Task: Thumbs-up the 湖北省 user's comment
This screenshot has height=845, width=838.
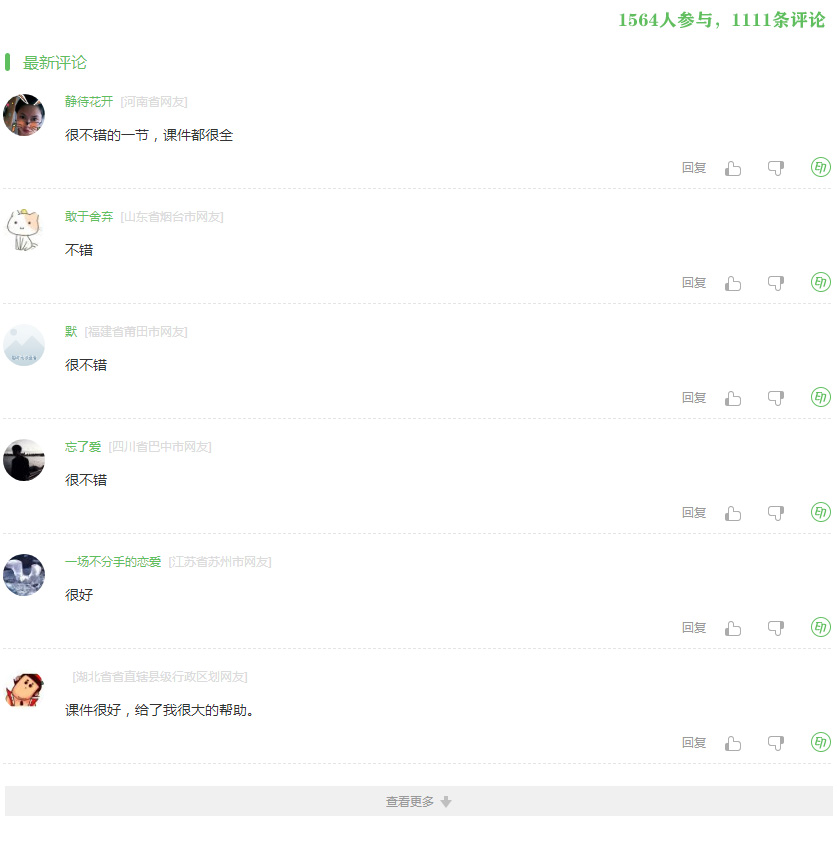Action: pyautogui.click(x=733, y=744)
